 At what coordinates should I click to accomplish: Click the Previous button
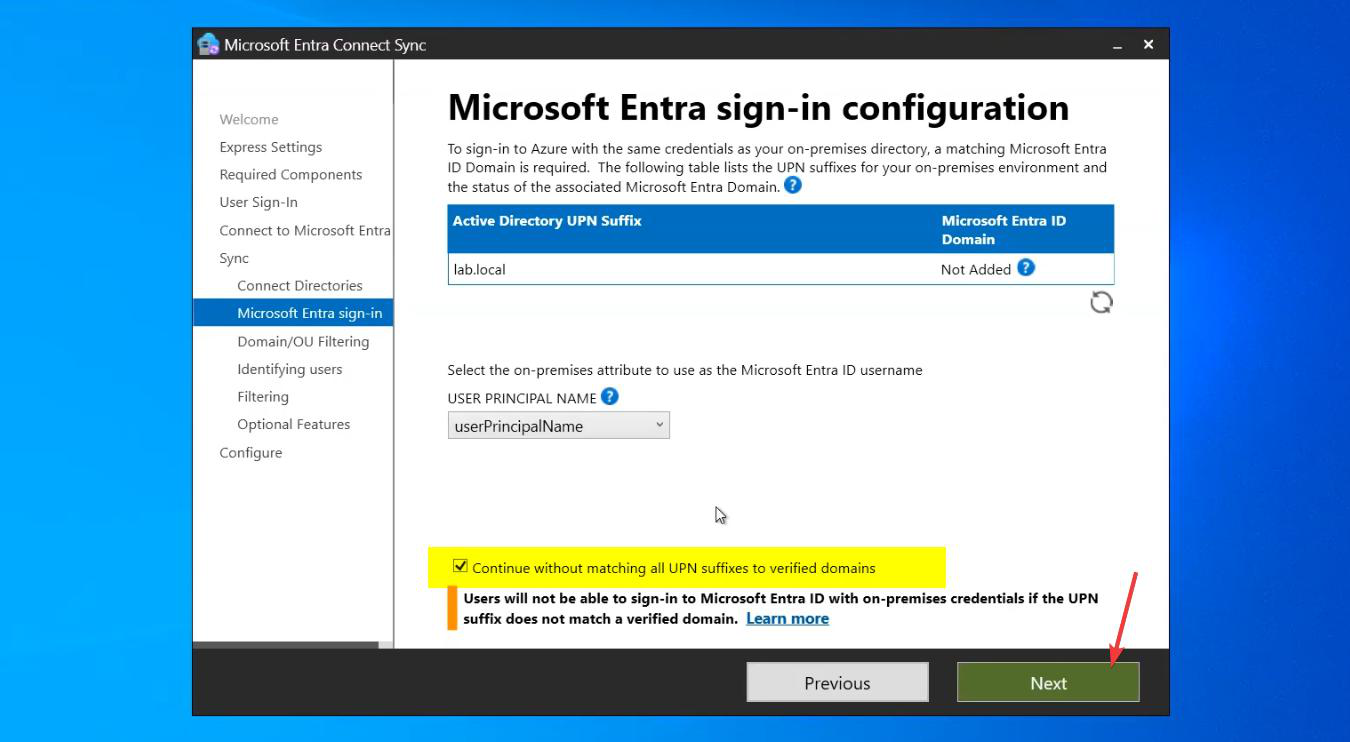(x=838, y=683)
